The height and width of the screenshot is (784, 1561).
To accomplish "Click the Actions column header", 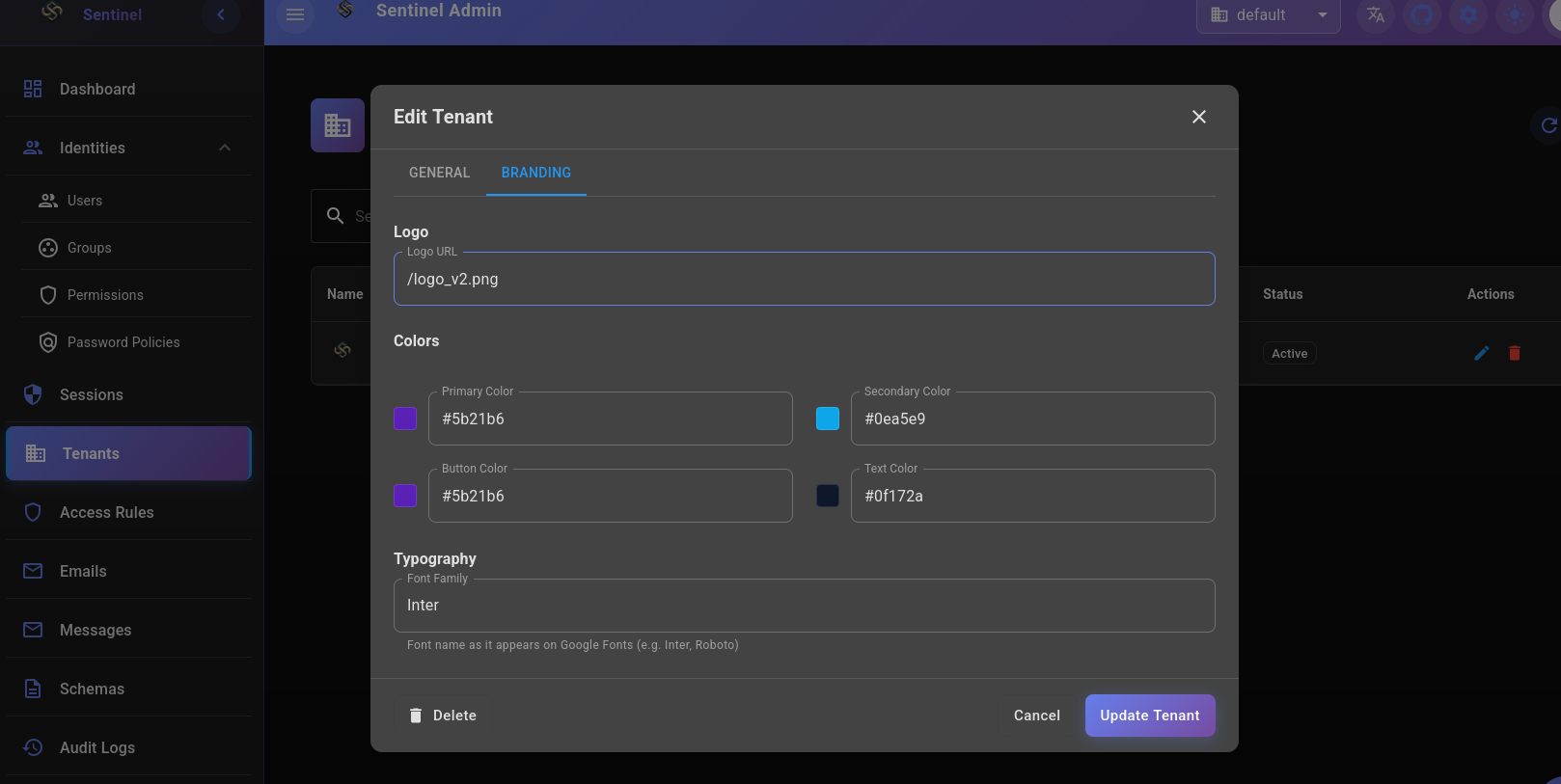I will tap(1491, 294).
